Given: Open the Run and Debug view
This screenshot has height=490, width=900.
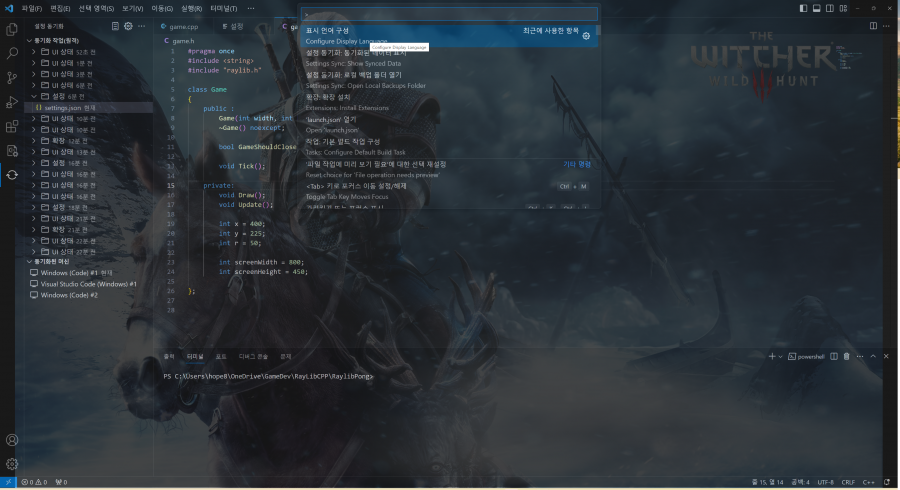Looking at the screenshot, I should coord(11,102).
